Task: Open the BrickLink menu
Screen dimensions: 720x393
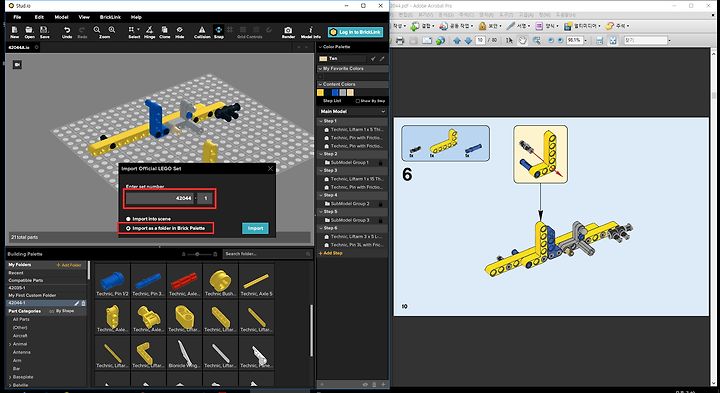Action: pyautogui.click(x=110, y=17)
